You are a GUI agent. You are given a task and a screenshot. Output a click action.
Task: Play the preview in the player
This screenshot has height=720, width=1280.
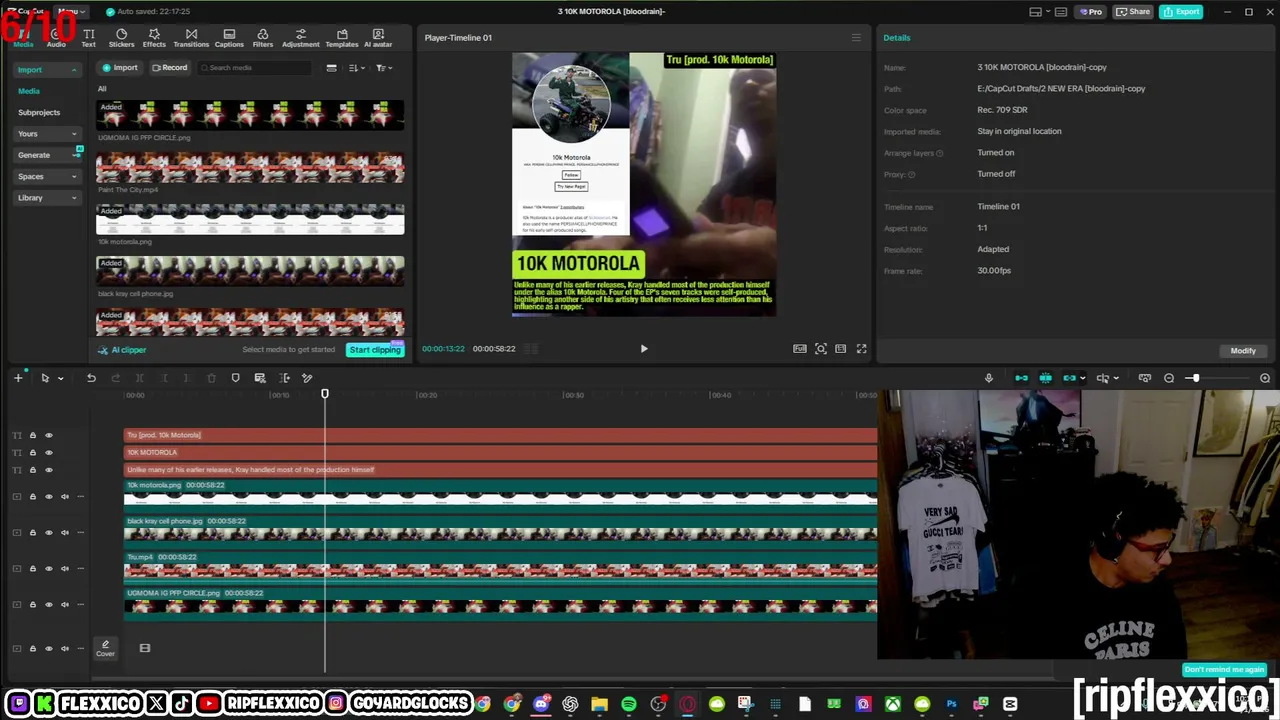click(644, 349)
